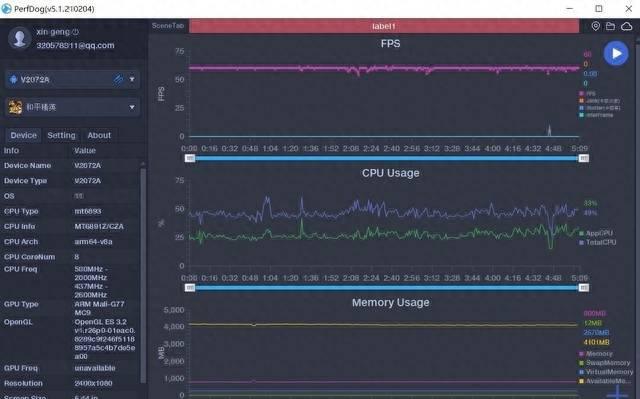
Task: Click the xin geng user name
Action: [x=53, y=32]
